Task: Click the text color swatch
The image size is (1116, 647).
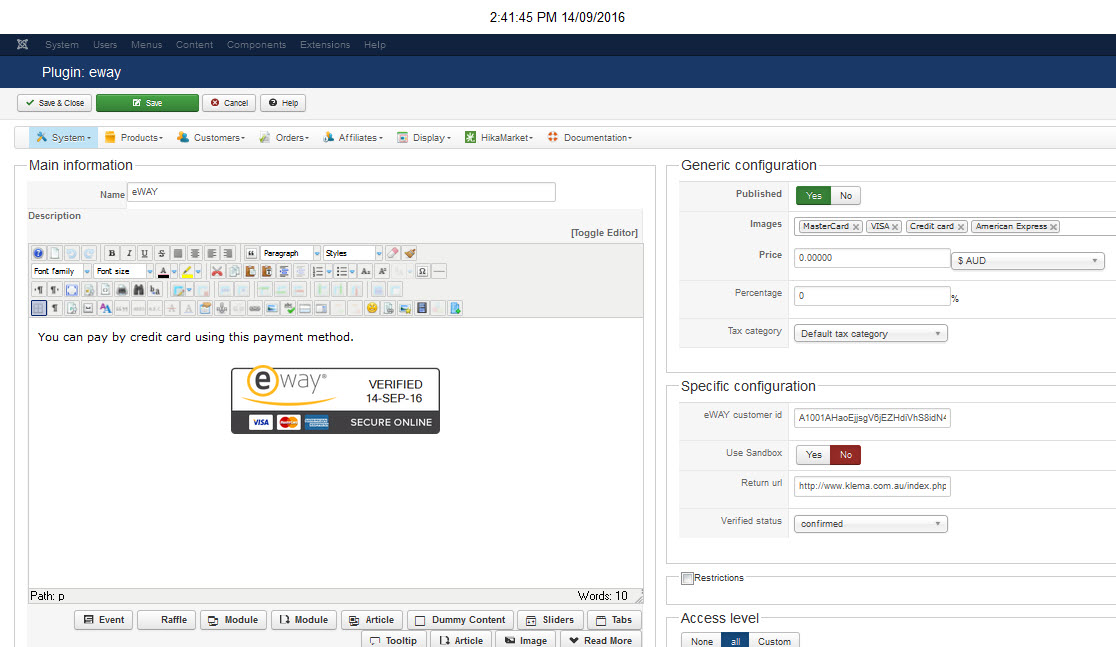Action: pyautogui.click(x=164, y=271)
